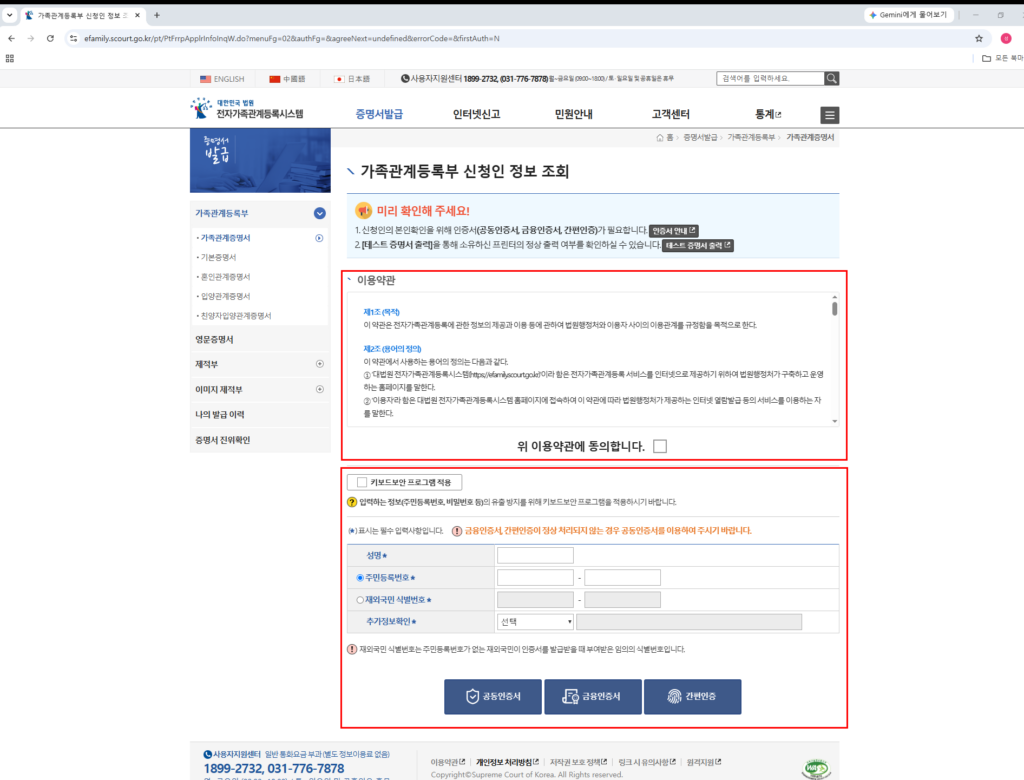Click 가족관계등록부 in breadcrumb

pyautogui.click(x=751, y=137)
